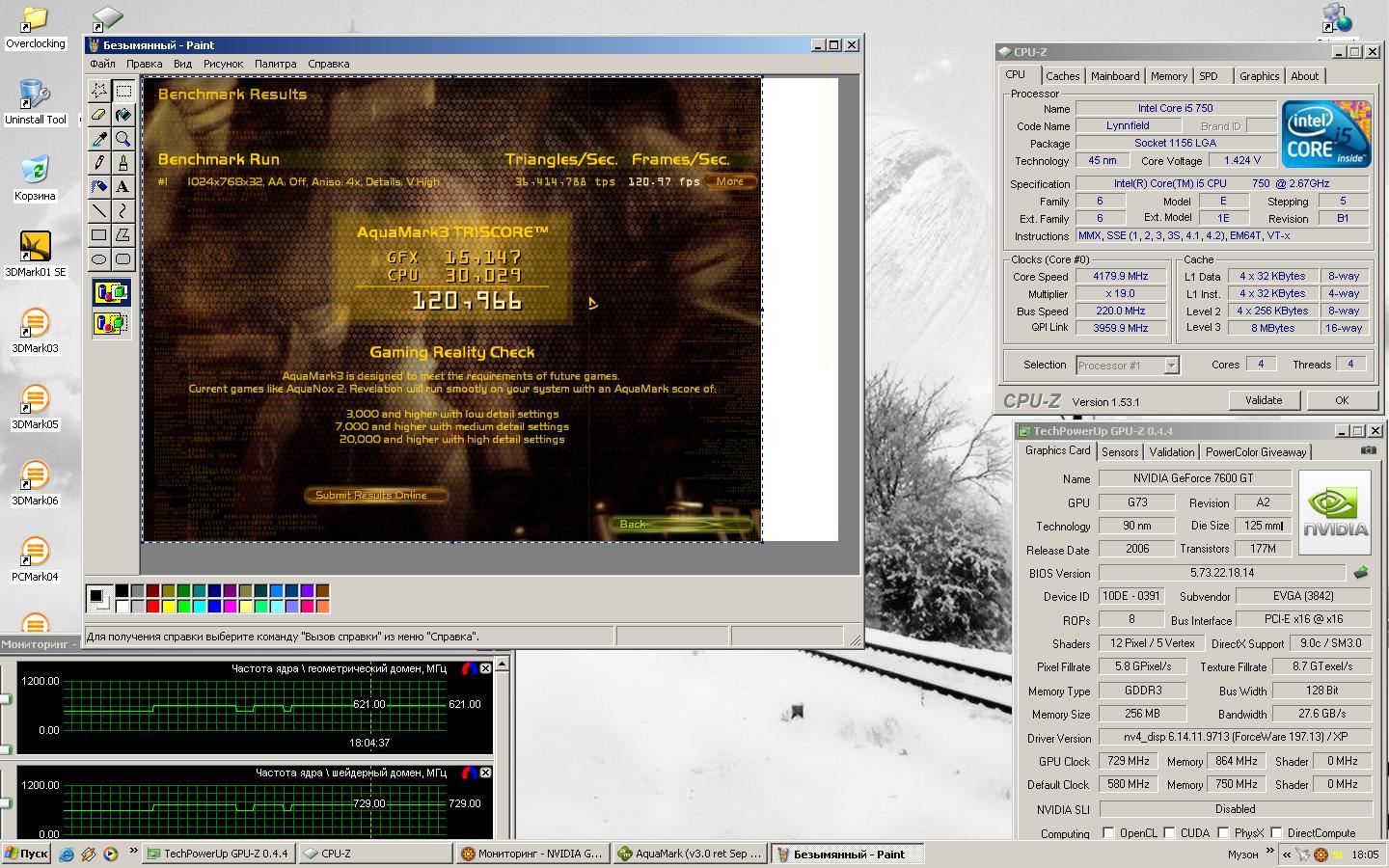Select the Line tool in Paint
The height and width of the screenshot is (868, 1389).
99,210
